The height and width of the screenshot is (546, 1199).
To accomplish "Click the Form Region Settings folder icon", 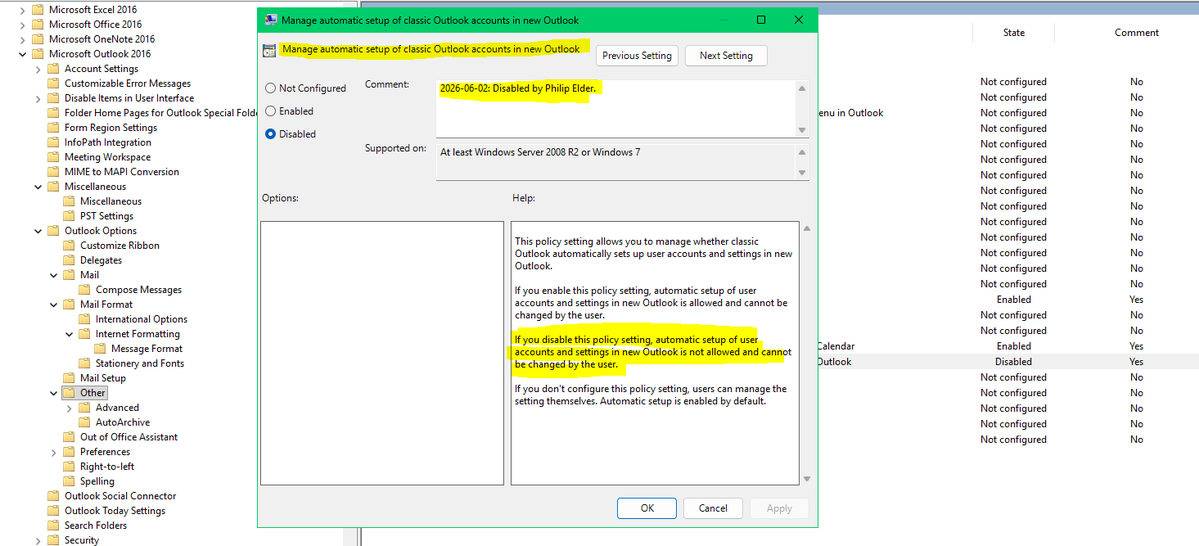I will (x=53, y=128).
